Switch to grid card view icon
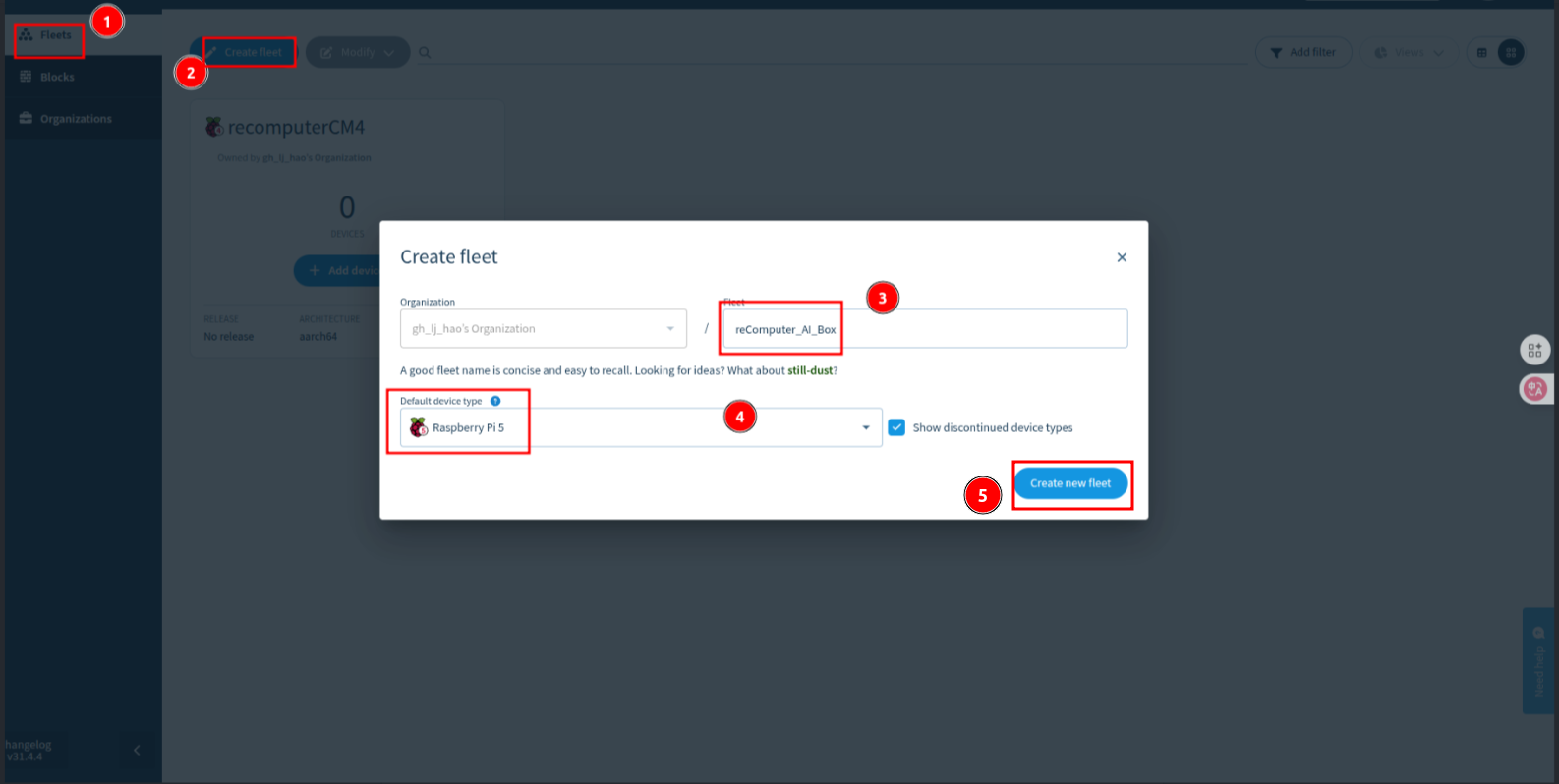The height and width of the screenshot is (784, 1559). (x=1511, y=52)
